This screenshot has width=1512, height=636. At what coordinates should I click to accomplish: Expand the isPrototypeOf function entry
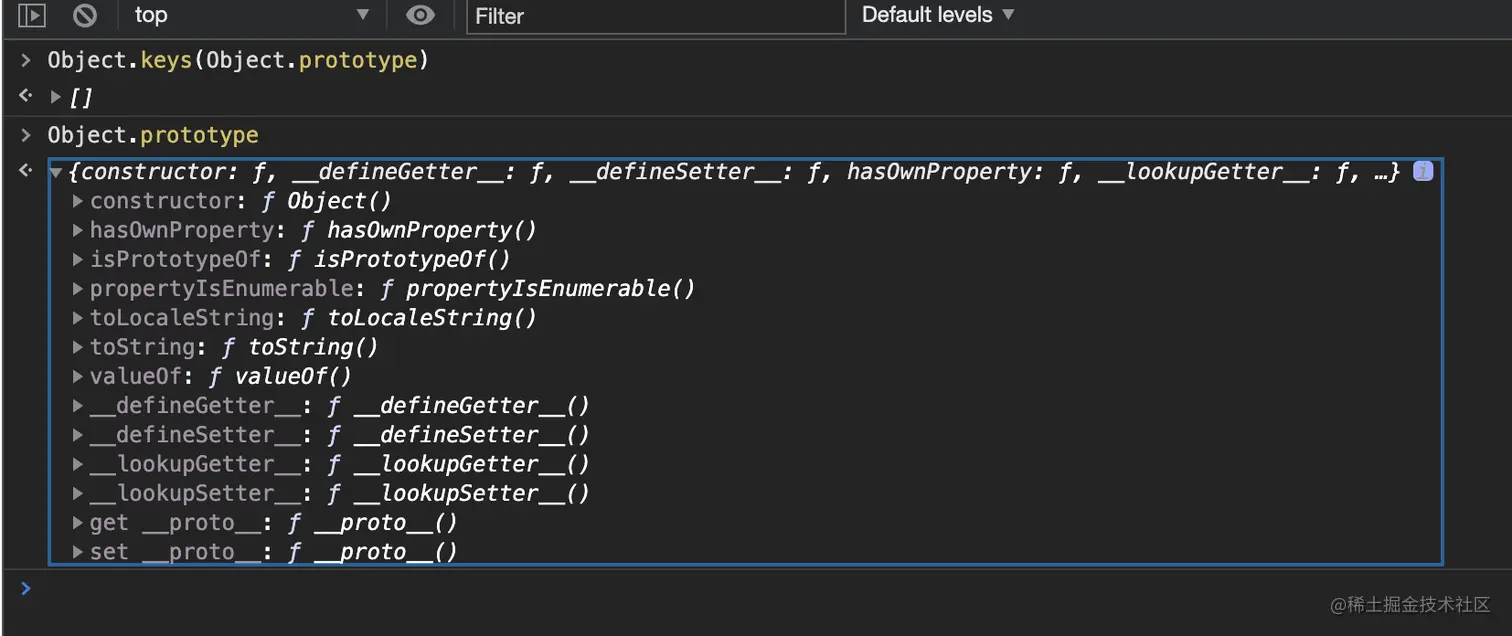pos(78,259)
